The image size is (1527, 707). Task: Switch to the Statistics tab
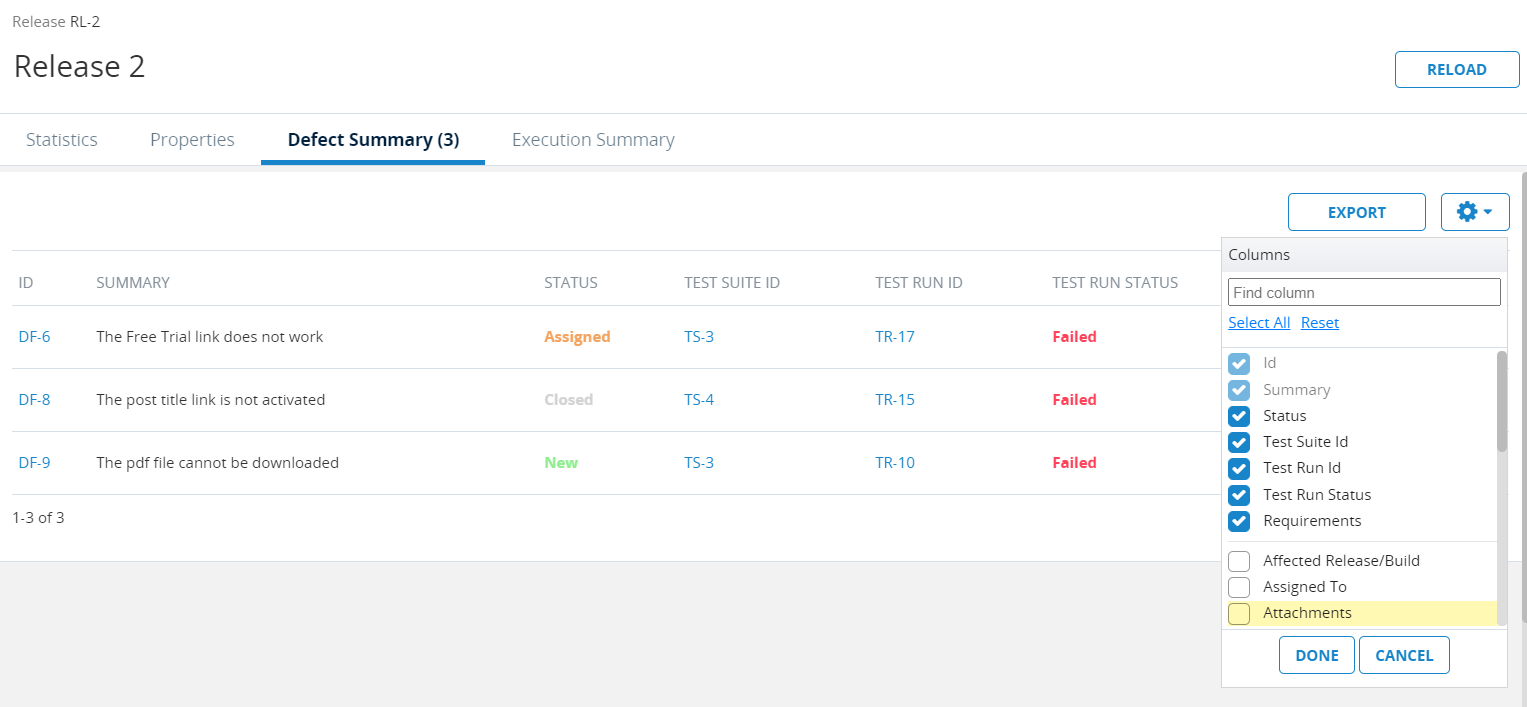tap(62, 140)
